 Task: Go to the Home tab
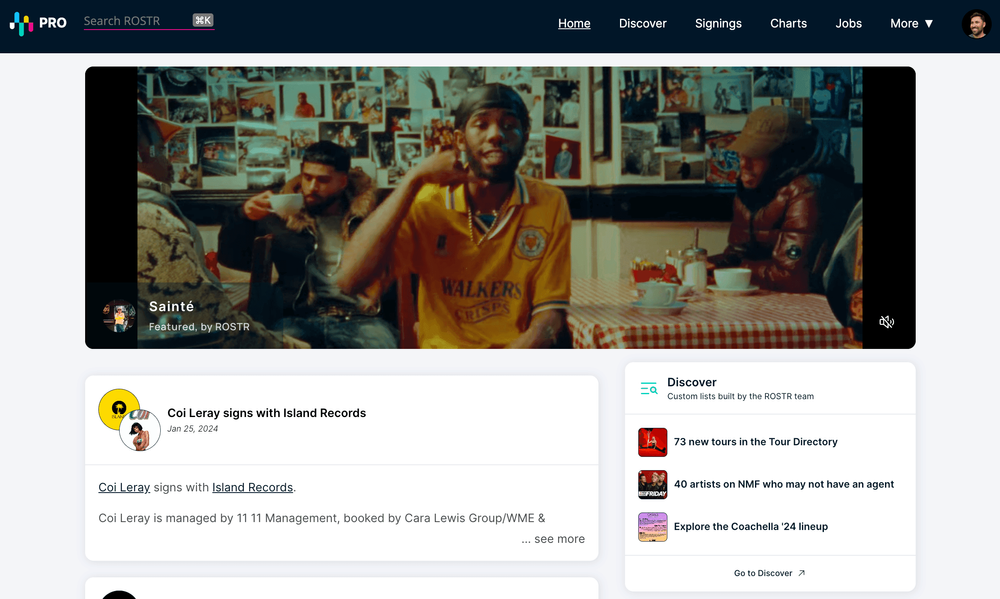(574, 24)
